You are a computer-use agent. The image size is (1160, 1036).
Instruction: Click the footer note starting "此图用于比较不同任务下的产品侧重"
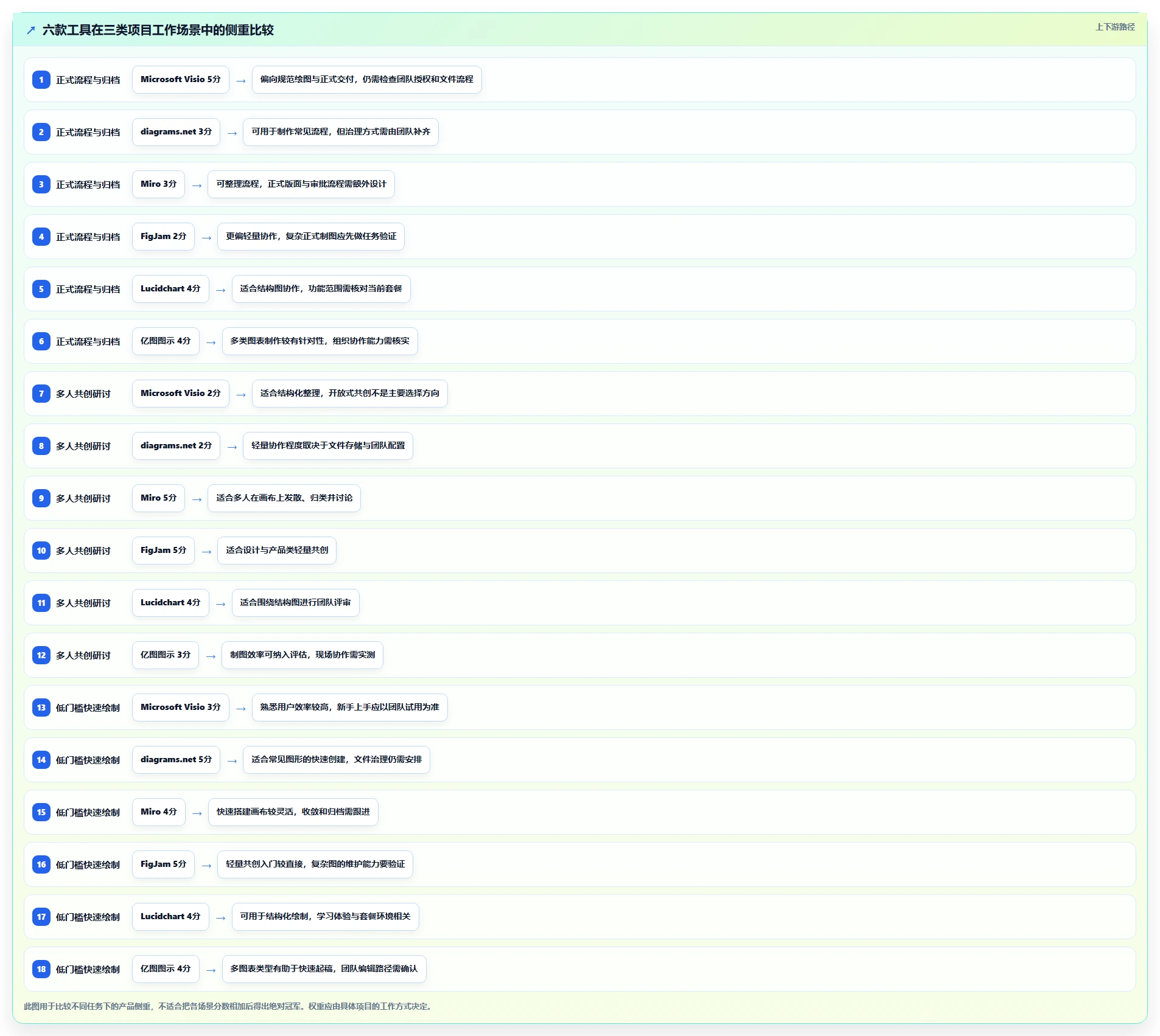click(x=229, y=1006)
